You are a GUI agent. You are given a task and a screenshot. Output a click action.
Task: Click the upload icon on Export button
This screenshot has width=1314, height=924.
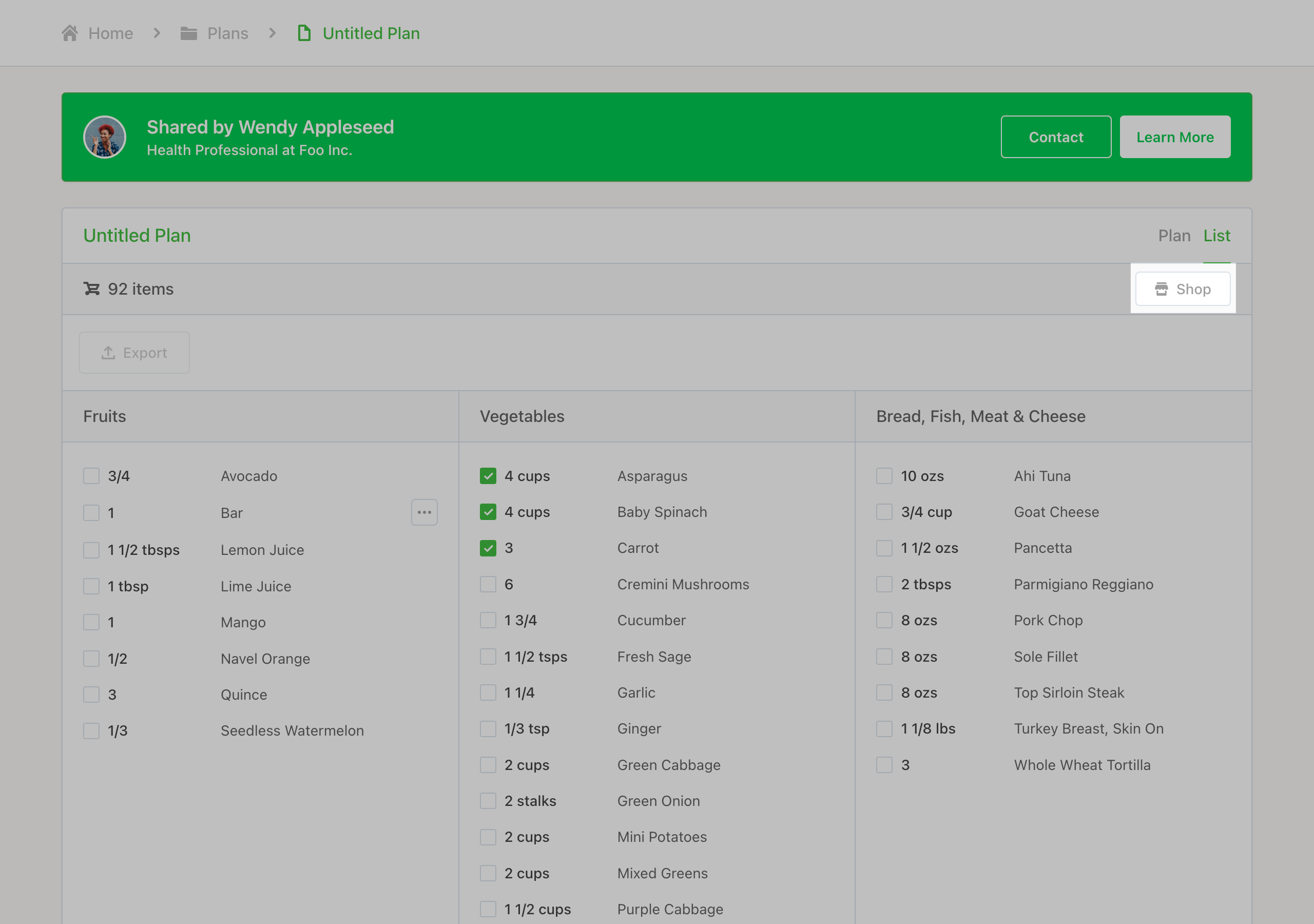[x=108, y=353]
